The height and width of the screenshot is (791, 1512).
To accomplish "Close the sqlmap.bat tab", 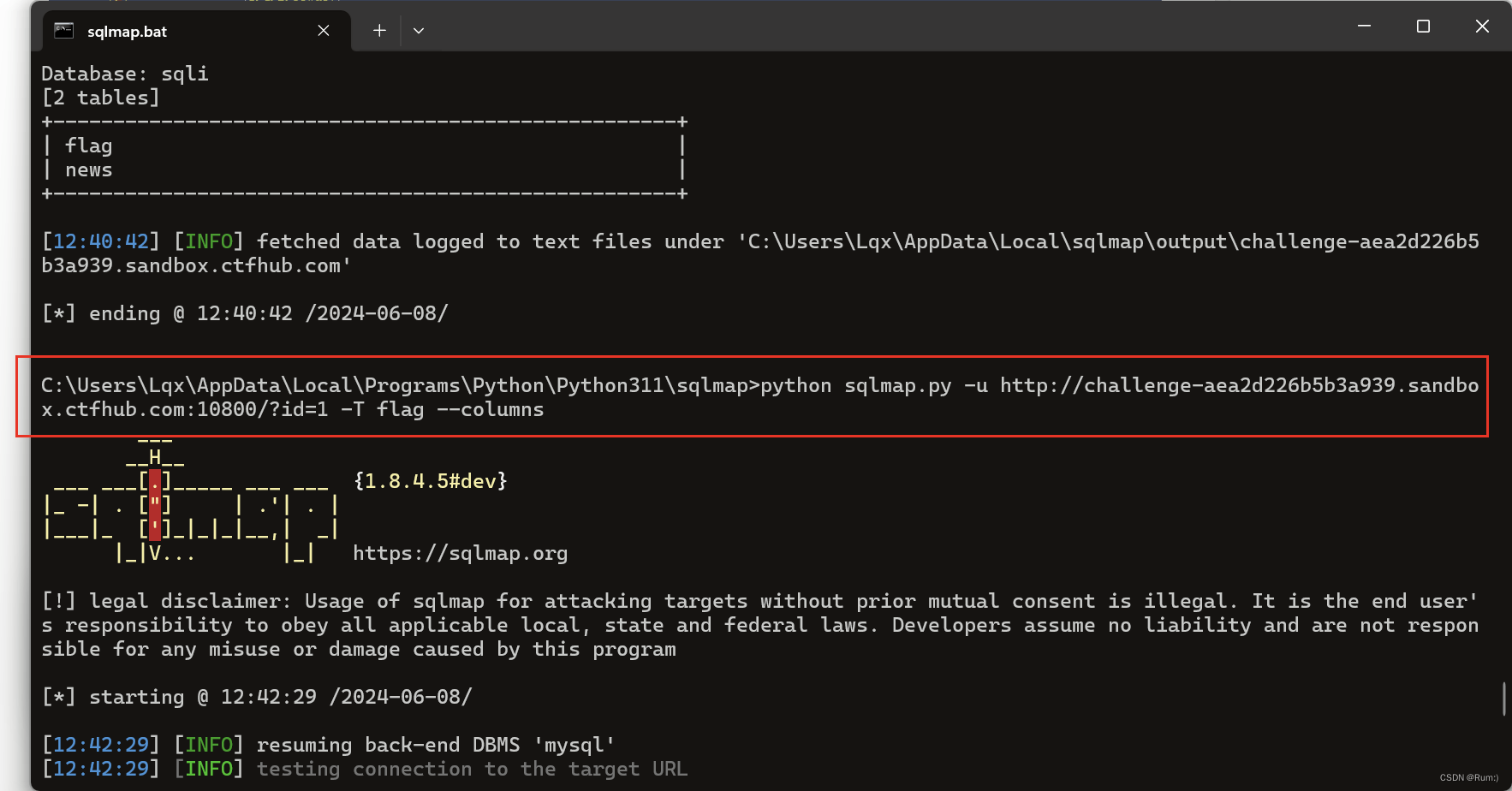I will (324, 31).
